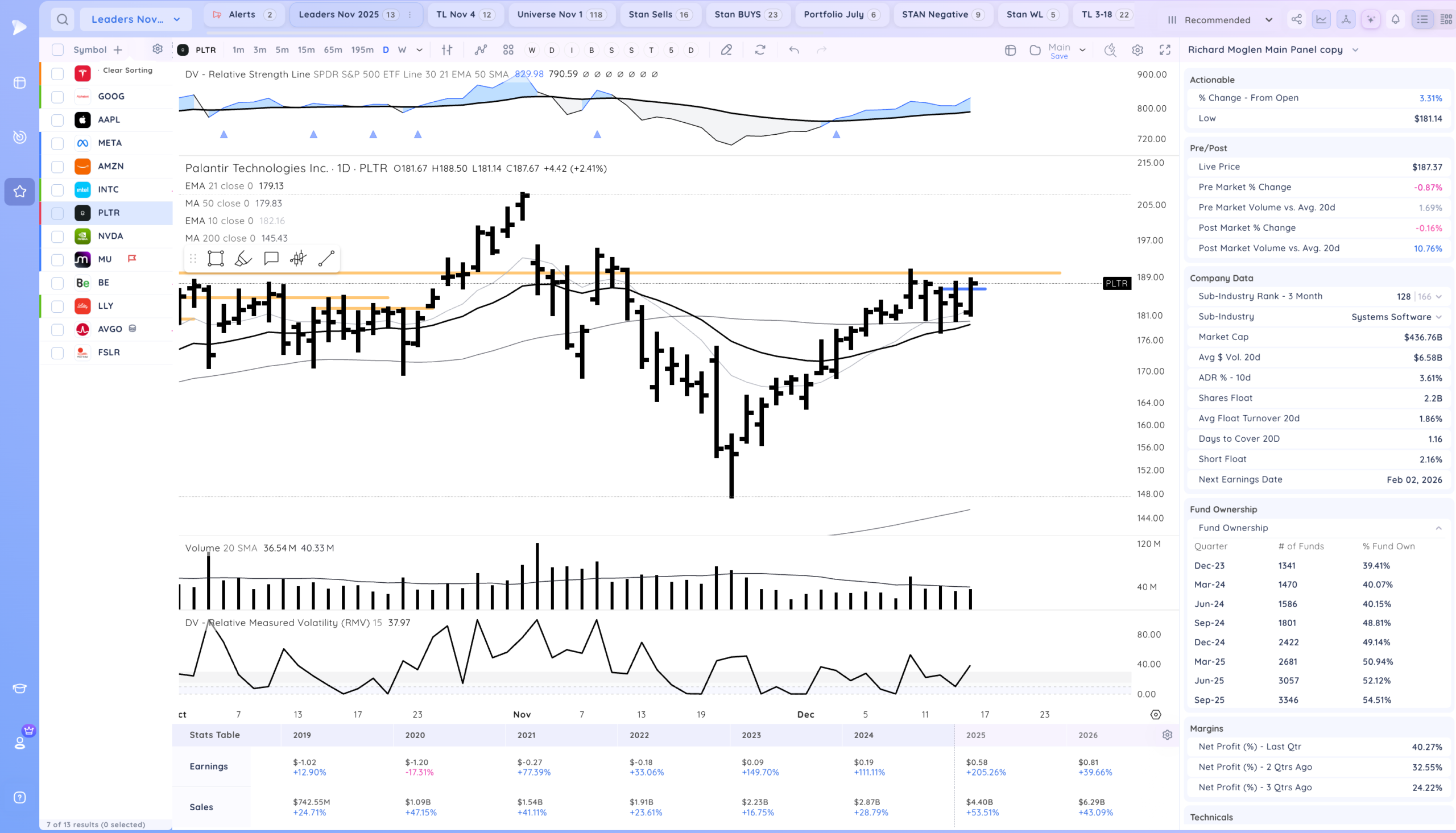Enter fullscreen chart mode
Image resolution: width=1456 pixels, height=833 pixels.
click(1165, 50)
